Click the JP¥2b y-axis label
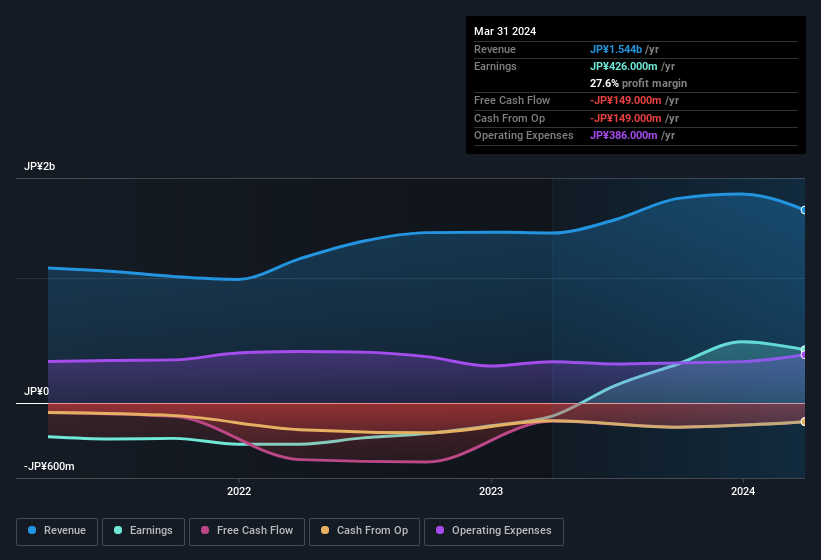 point(39,166)
